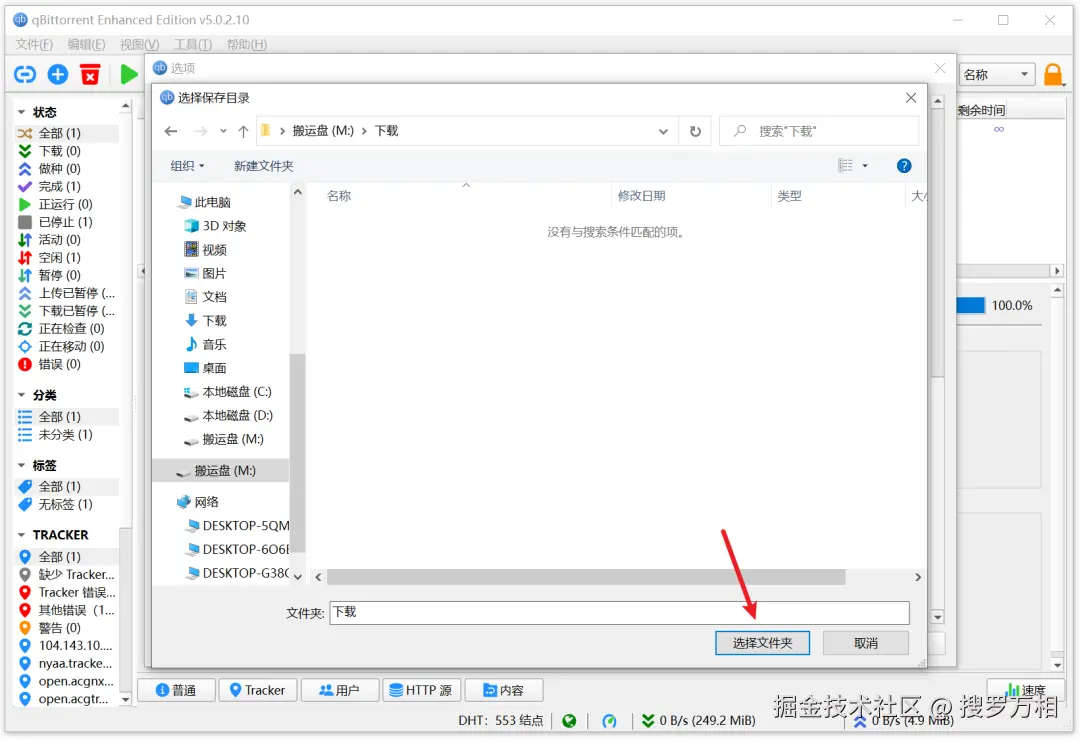1080x742 pixels.
Task: Collapse the TRACKER section
Action: pyautogui.click(x=21, y=535)
